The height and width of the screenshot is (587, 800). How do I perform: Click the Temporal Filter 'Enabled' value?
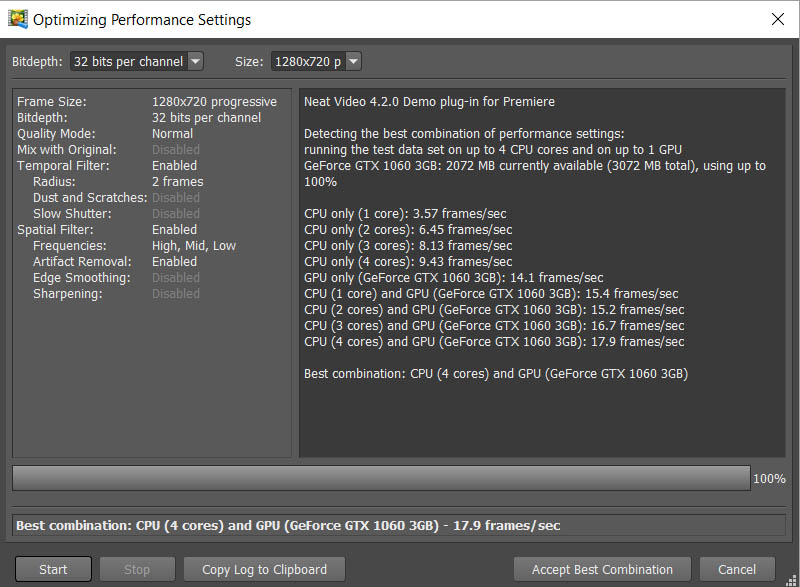(174, 166)
